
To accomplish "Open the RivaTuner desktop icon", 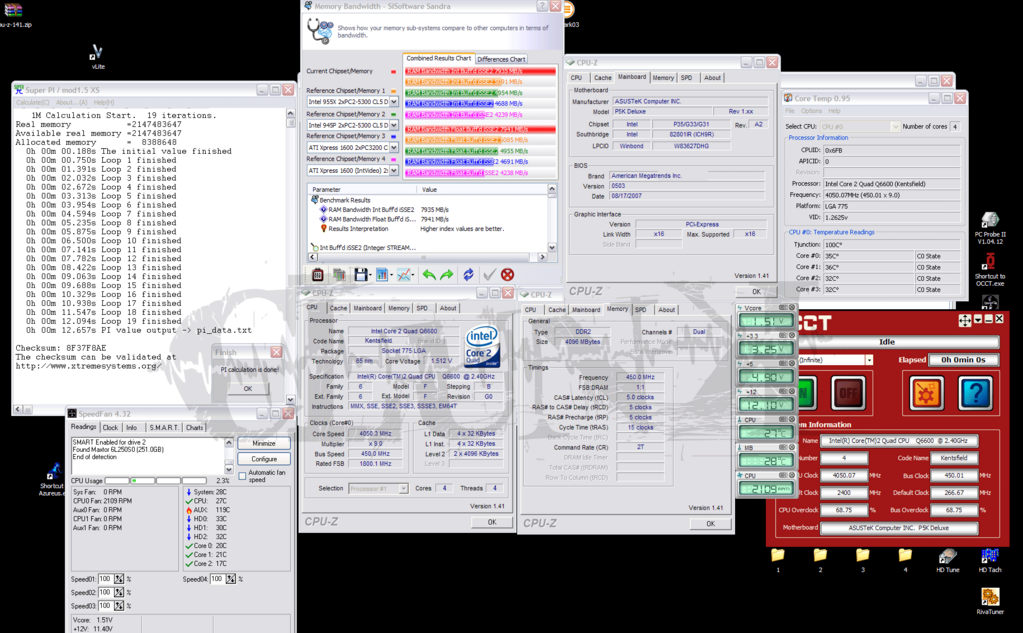I will click(990, 601).
